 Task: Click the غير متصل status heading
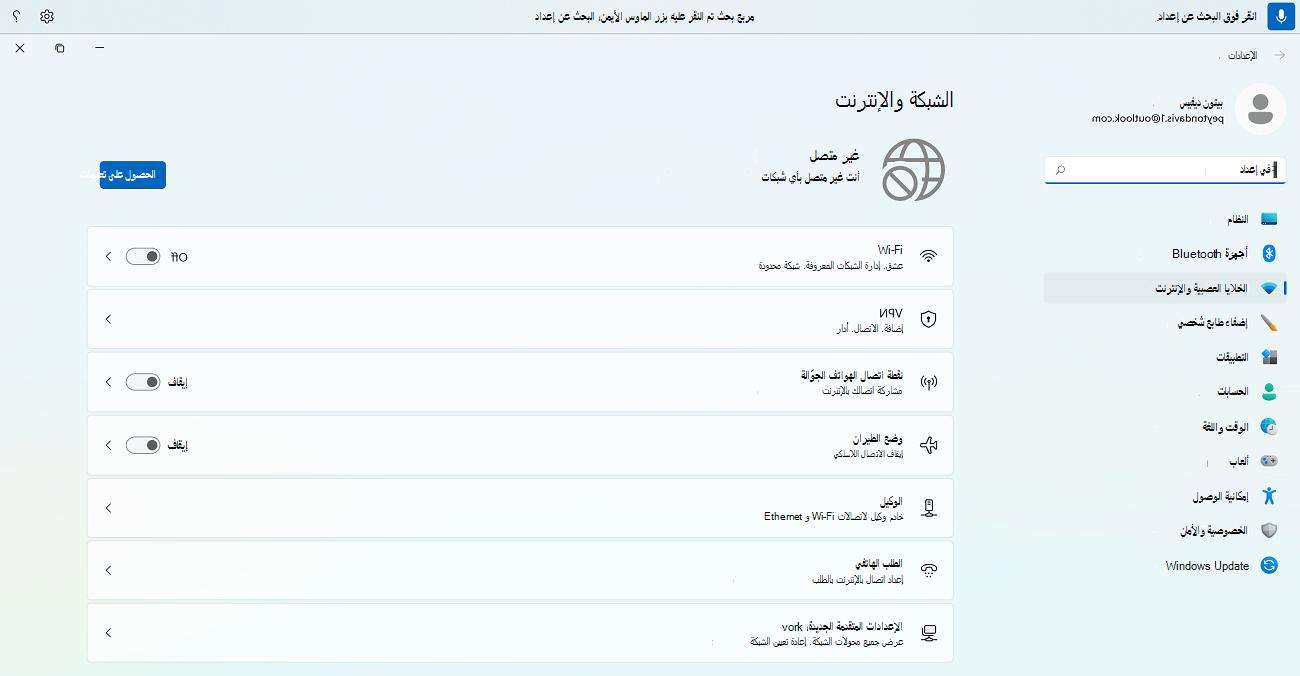point(834,157)
